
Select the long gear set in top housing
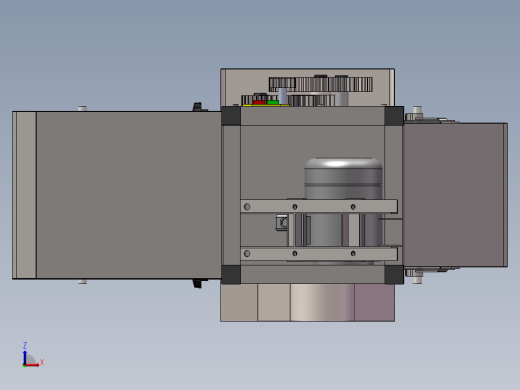click(x=321, y=84)
